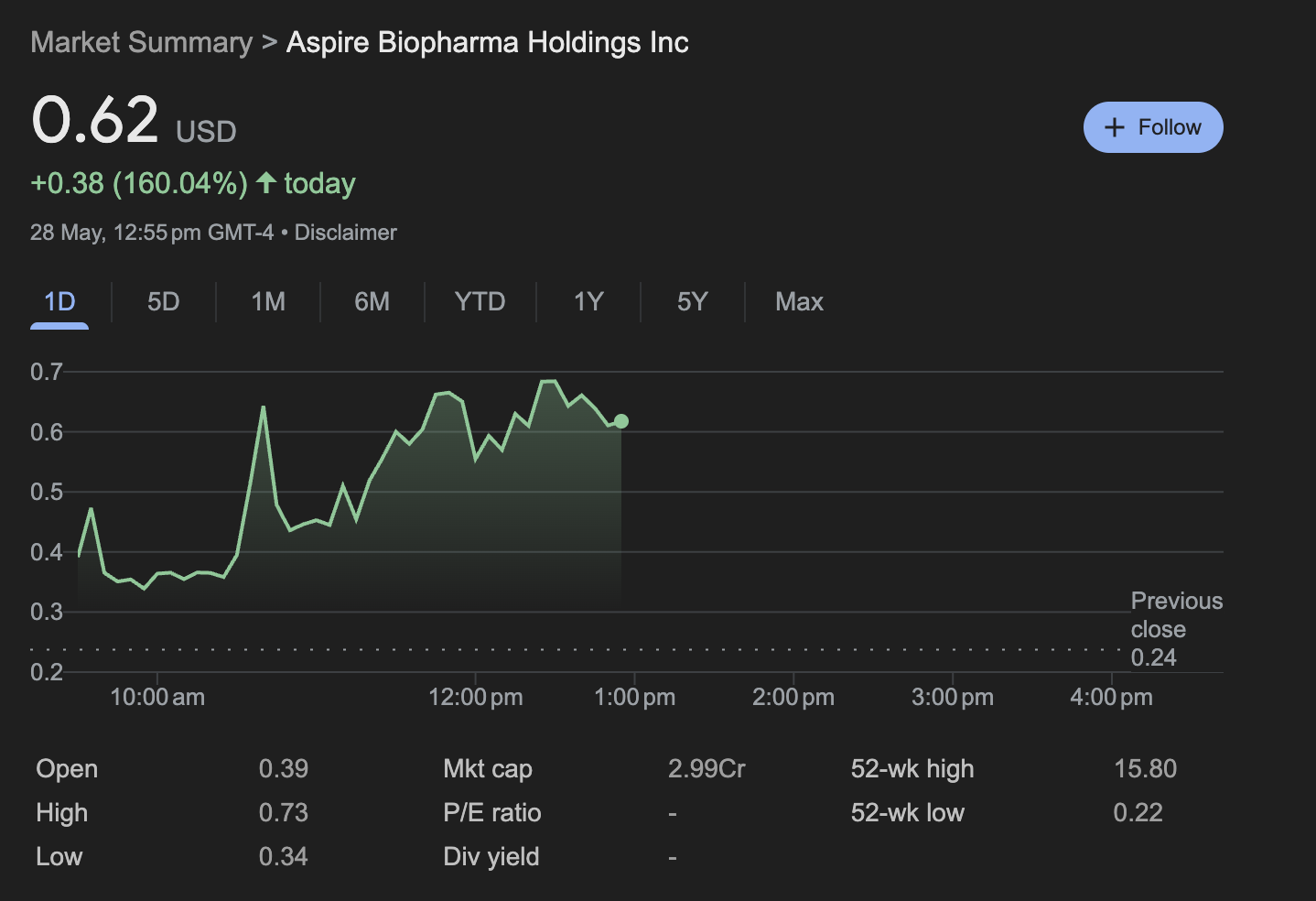Click the 28 May, 12:55 pm timestamp
Viewport: 1316px width, 901px height.
pyautogui.click(x=152, y=233)
